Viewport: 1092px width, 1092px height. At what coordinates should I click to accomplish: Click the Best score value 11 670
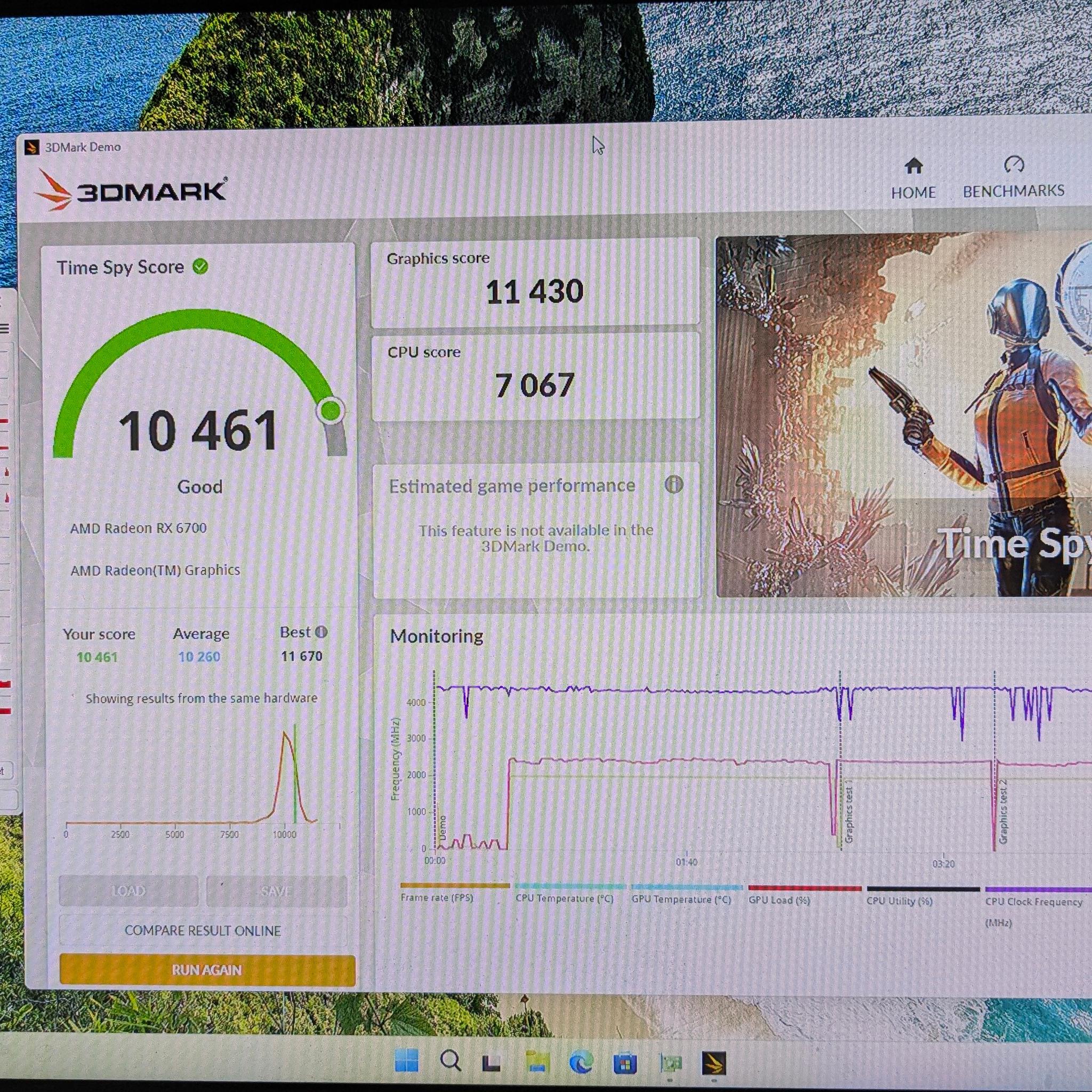click(302, 656)
